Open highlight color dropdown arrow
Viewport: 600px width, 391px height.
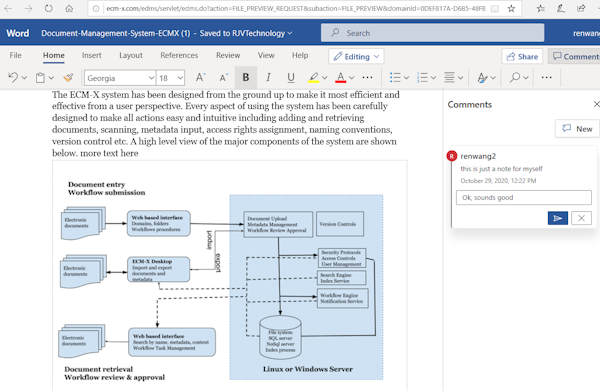pyautogui.click(x=324, y=78)
